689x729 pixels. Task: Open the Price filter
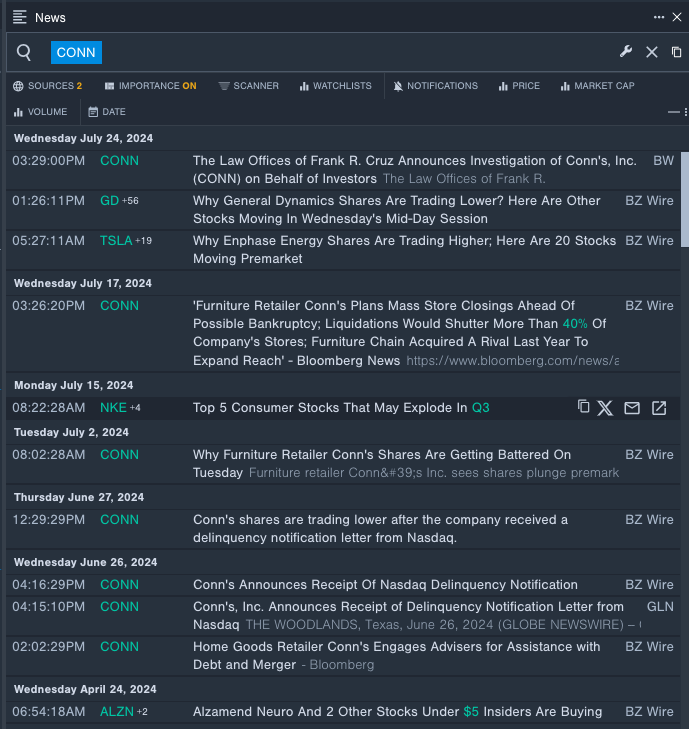[519, 86]
